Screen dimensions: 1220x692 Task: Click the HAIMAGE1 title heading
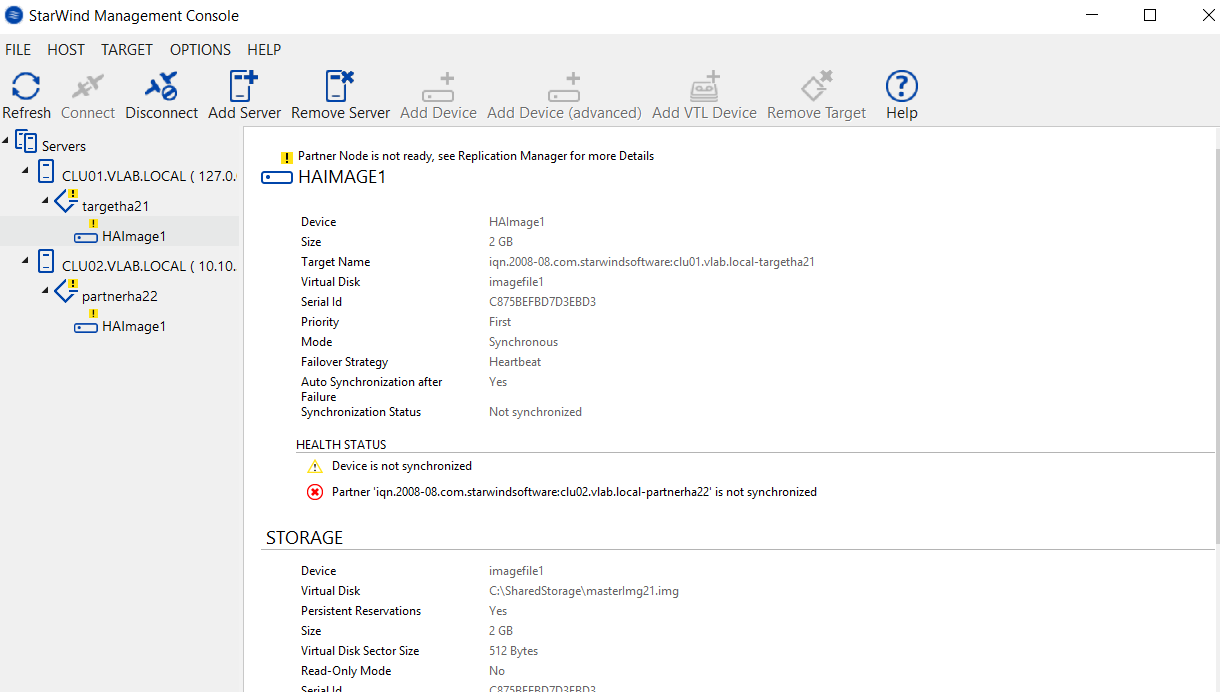click(342, 178)
